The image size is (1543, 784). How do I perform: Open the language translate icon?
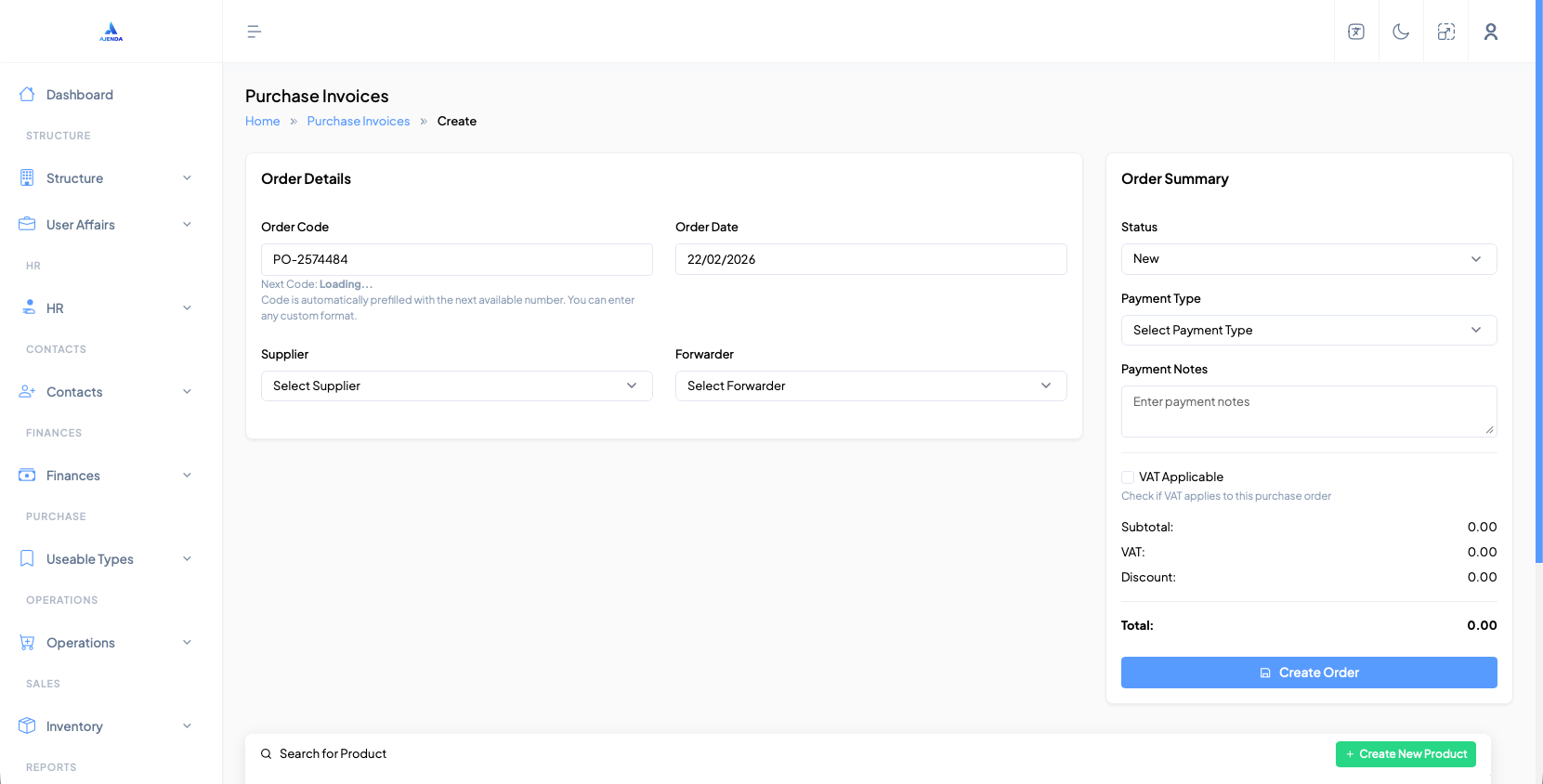(x=1356, y=32)
